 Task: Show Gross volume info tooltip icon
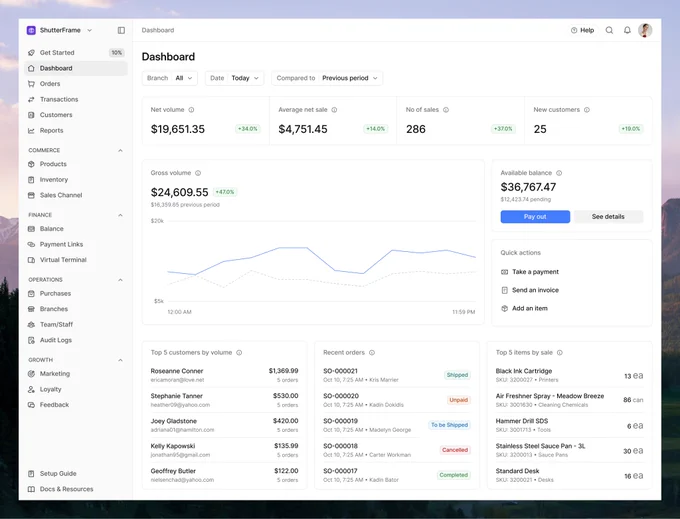tap(198, 173)
